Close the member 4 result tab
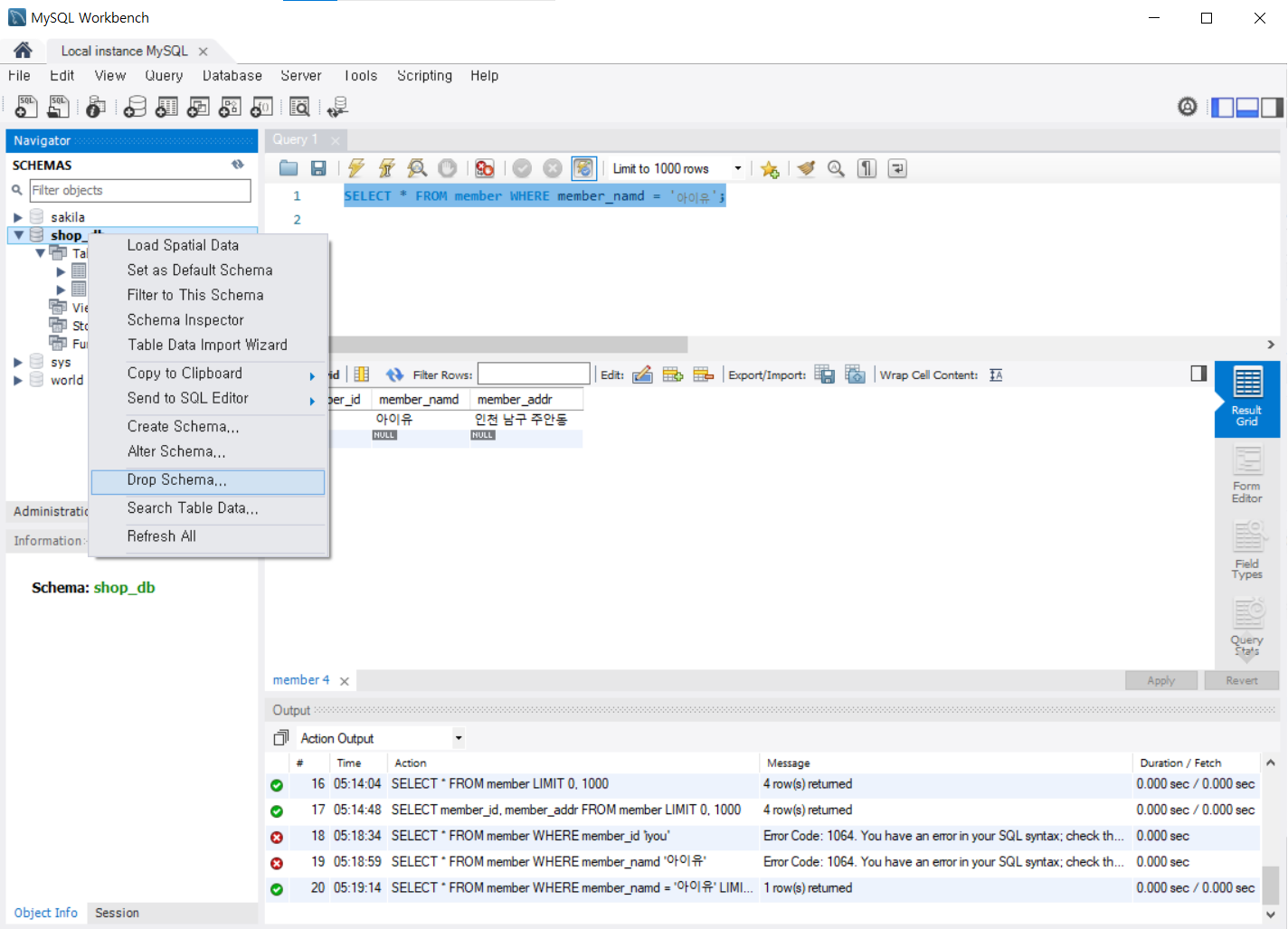 (345, 681)
